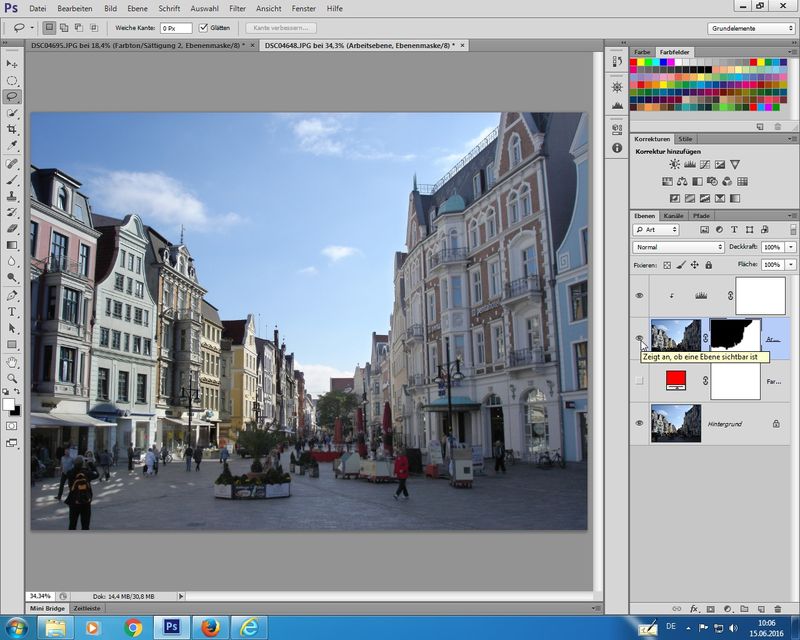Select the Hand tool

click(12, 361)
